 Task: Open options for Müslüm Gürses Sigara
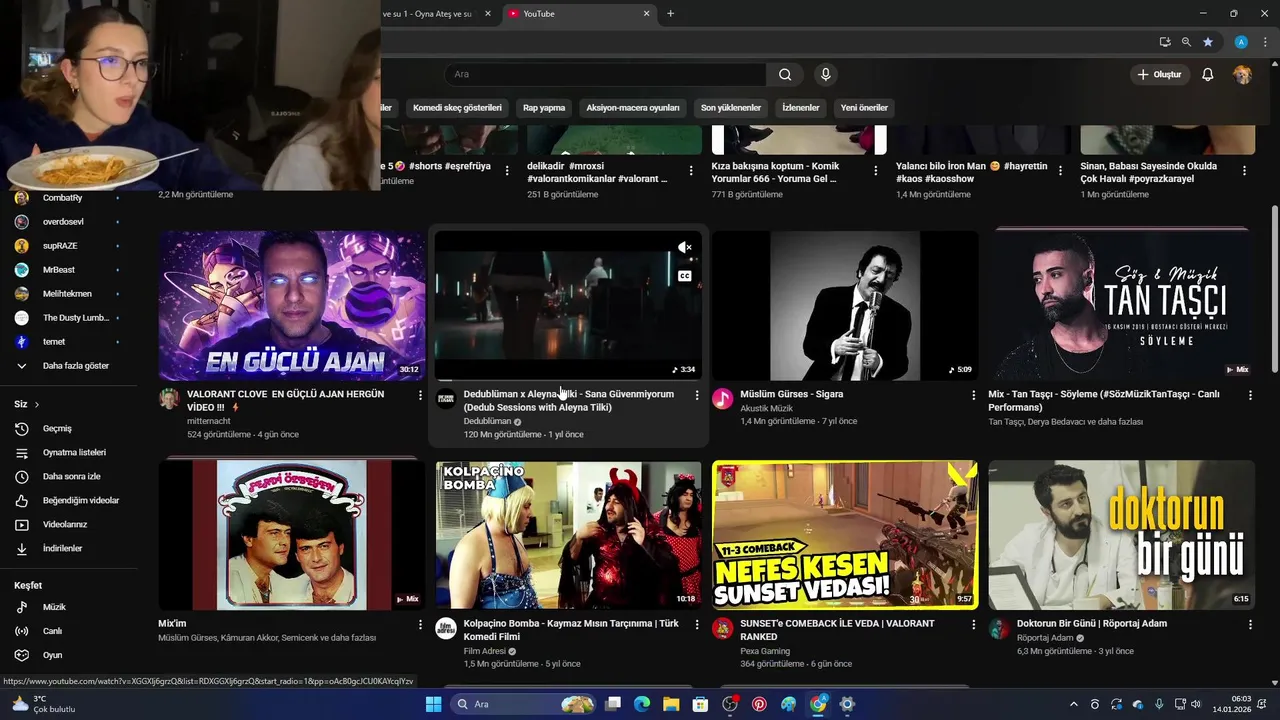974,395
